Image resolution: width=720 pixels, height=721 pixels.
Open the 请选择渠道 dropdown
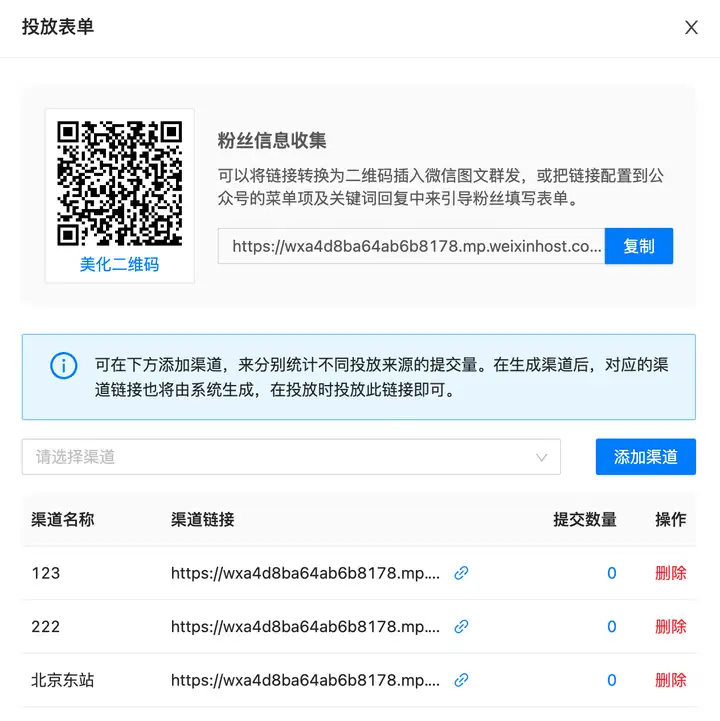pyautogui.click(x=291, y=457)
